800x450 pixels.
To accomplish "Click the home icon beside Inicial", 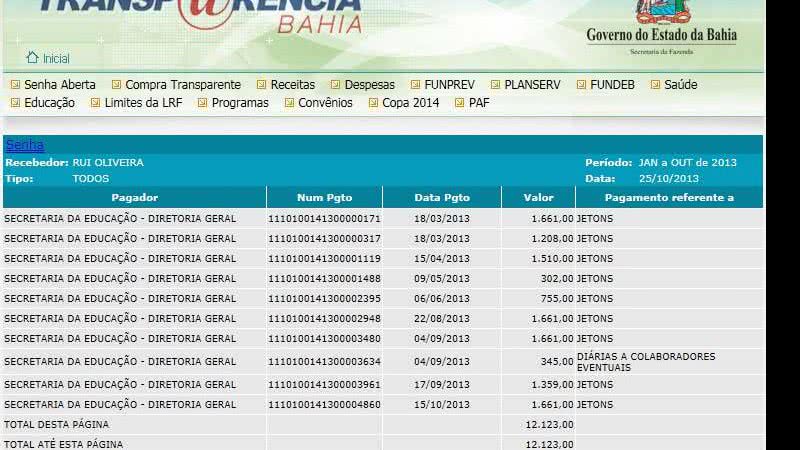I will point(32,57).
